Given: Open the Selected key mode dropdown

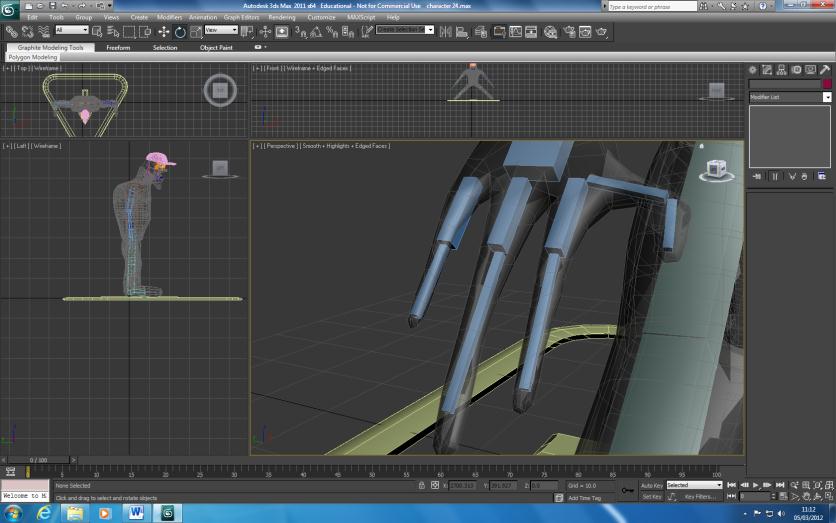Looking at the screenshot, I should tap(694, 485).
